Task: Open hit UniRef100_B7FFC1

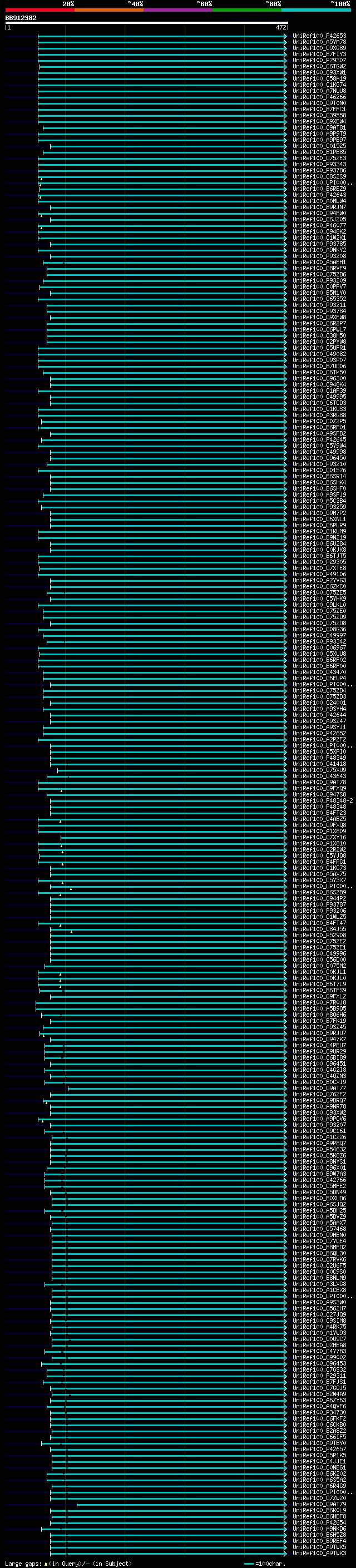Action: [x=319, y=109]
